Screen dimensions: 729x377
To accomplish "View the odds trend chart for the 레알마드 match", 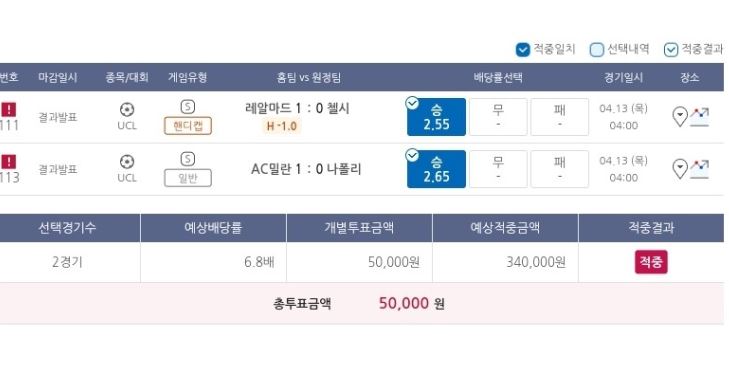I will click(x=699, y=117).
